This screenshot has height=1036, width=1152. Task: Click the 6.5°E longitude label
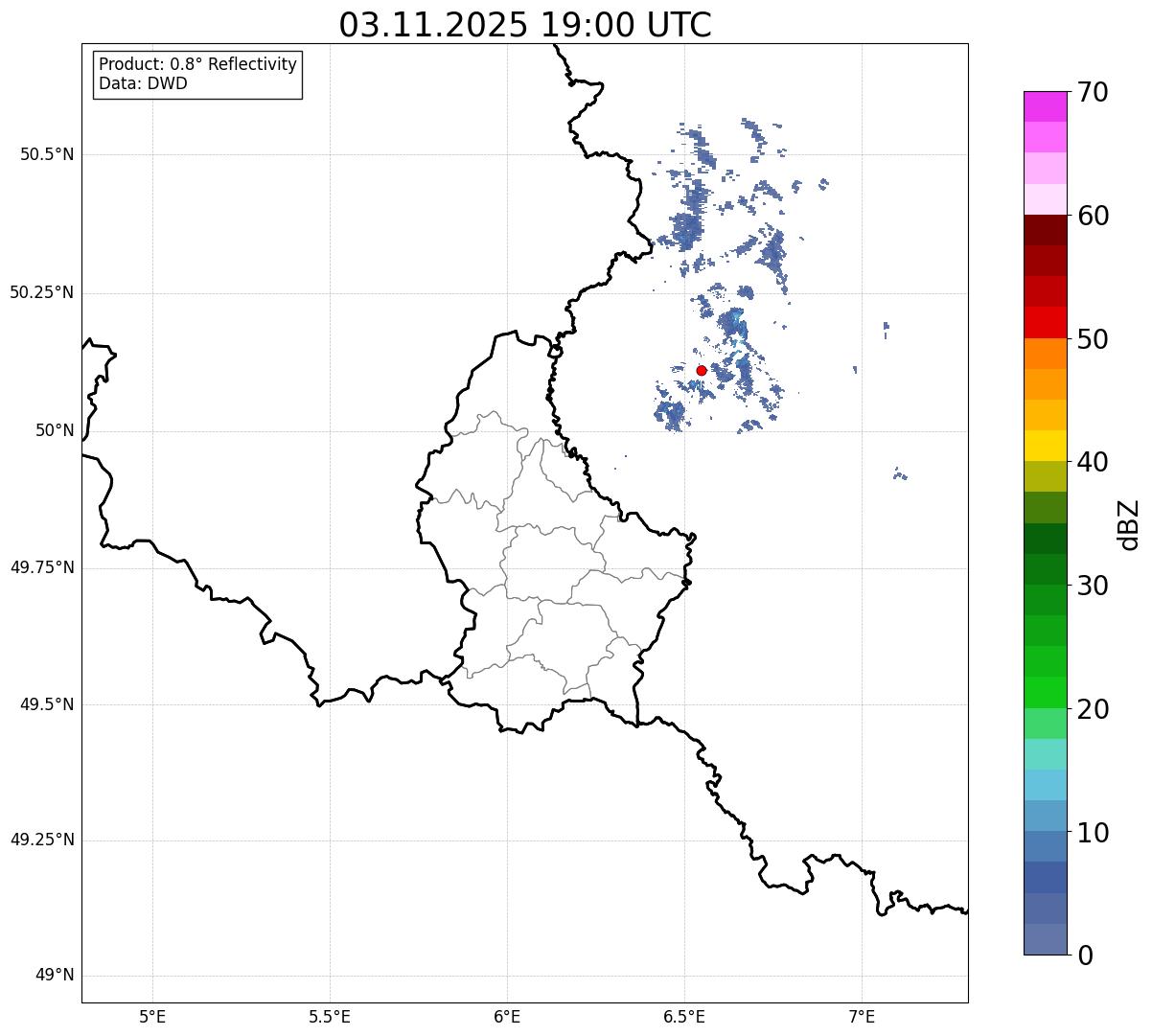[x=684, y=1016]
